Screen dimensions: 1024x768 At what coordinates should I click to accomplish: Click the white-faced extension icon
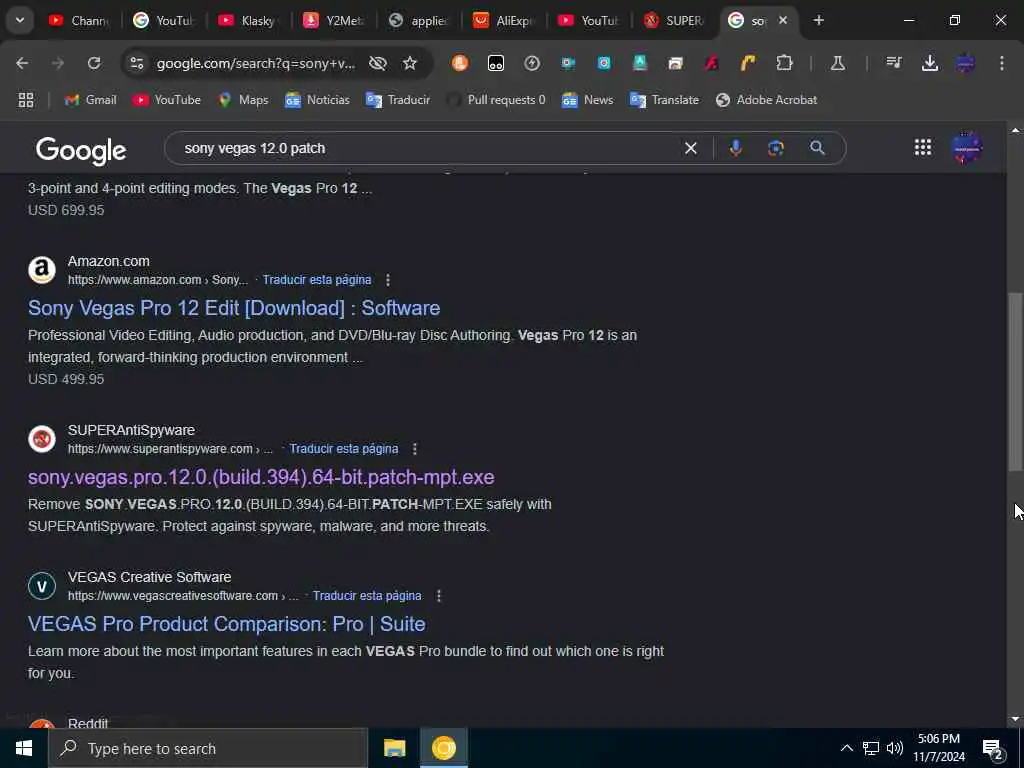click(496, 63)
